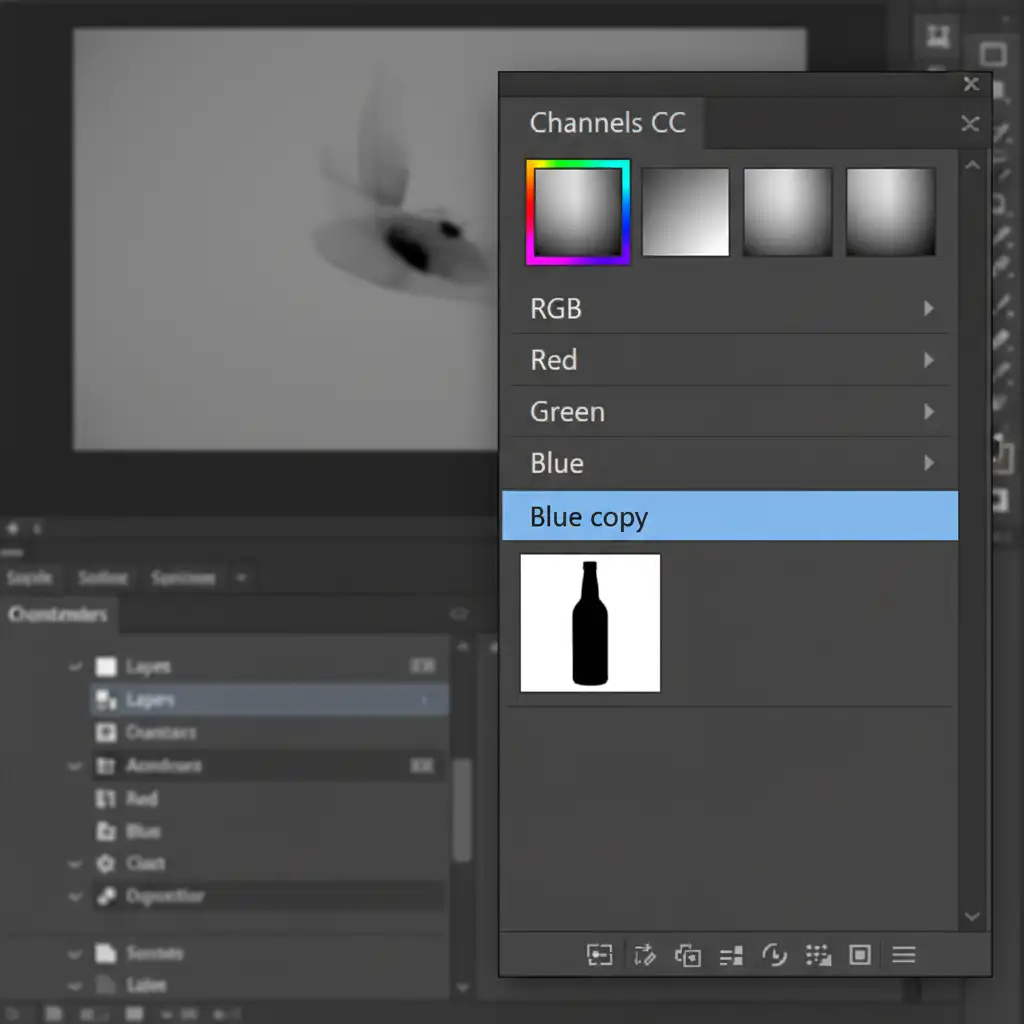
Task: Expand the arrow beside the Blue channel
Action: [x=928, y=463]
